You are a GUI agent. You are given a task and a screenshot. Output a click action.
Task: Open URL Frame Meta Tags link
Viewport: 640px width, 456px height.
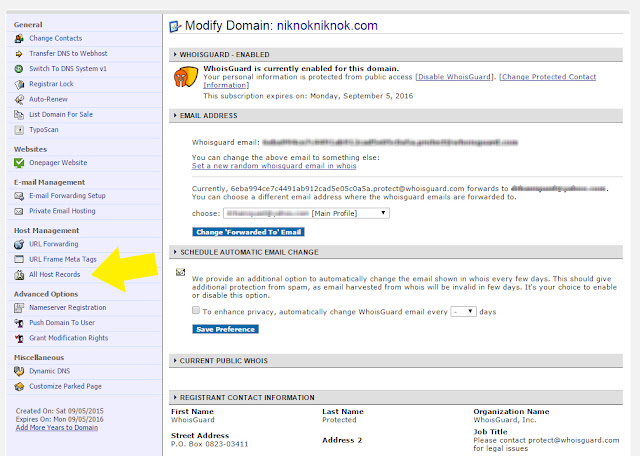63,259
